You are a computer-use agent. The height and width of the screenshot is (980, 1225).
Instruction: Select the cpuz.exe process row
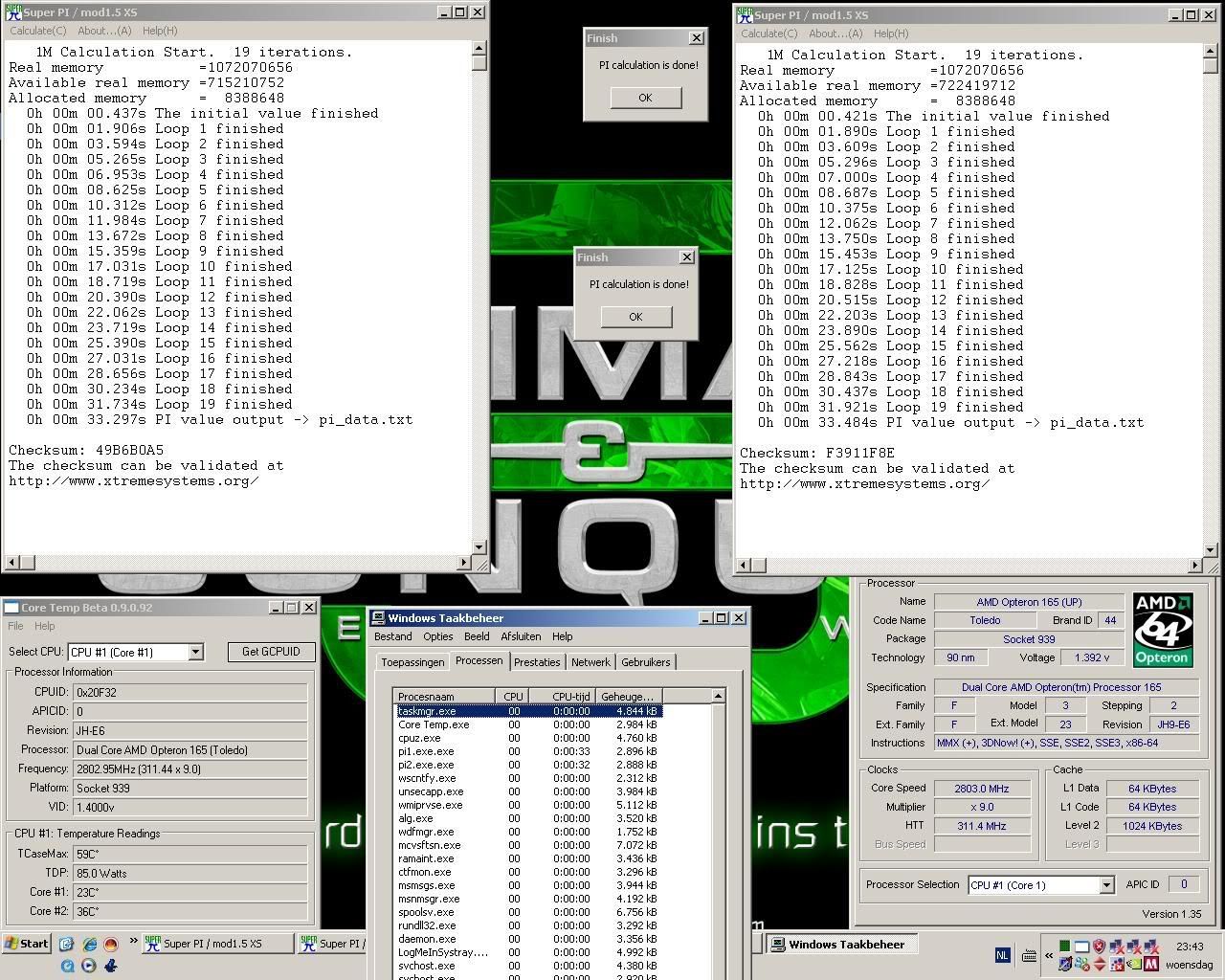tap(527, 738)
